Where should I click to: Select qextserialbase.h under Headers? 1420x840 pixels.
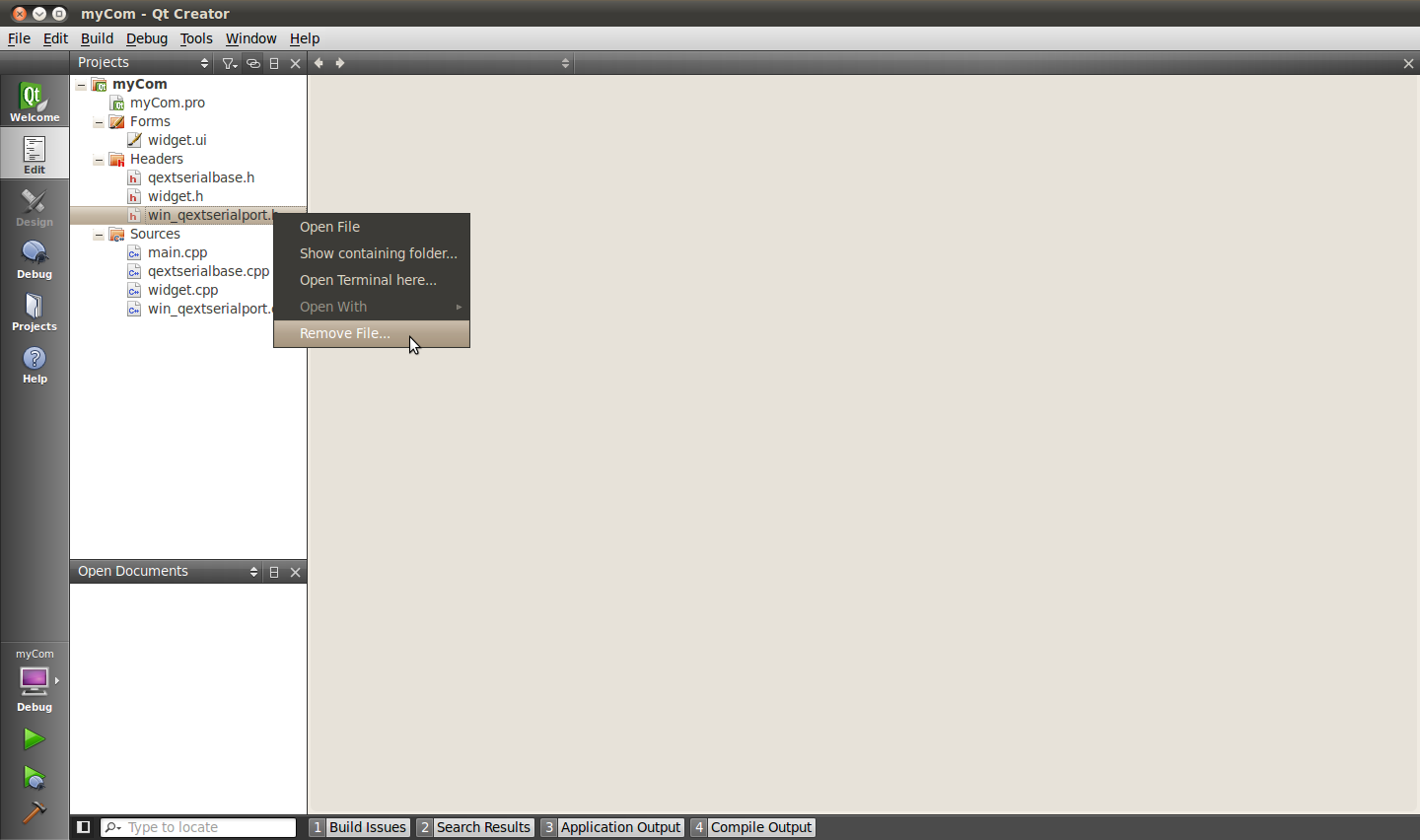201,177
